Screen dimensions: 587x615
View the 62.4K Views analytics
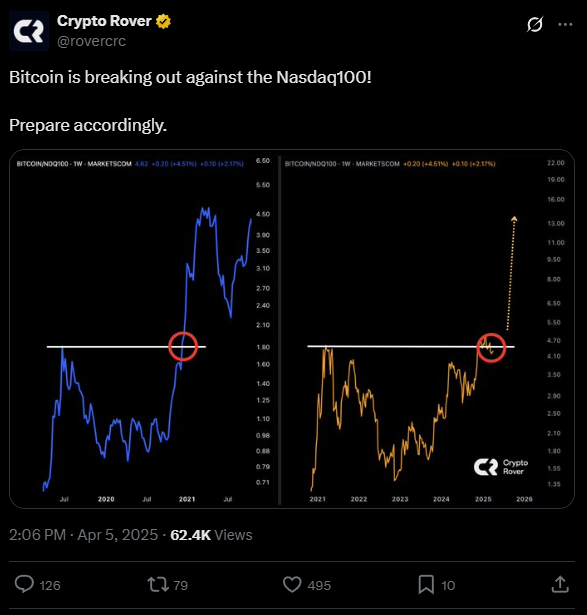(x=211, y=535)
